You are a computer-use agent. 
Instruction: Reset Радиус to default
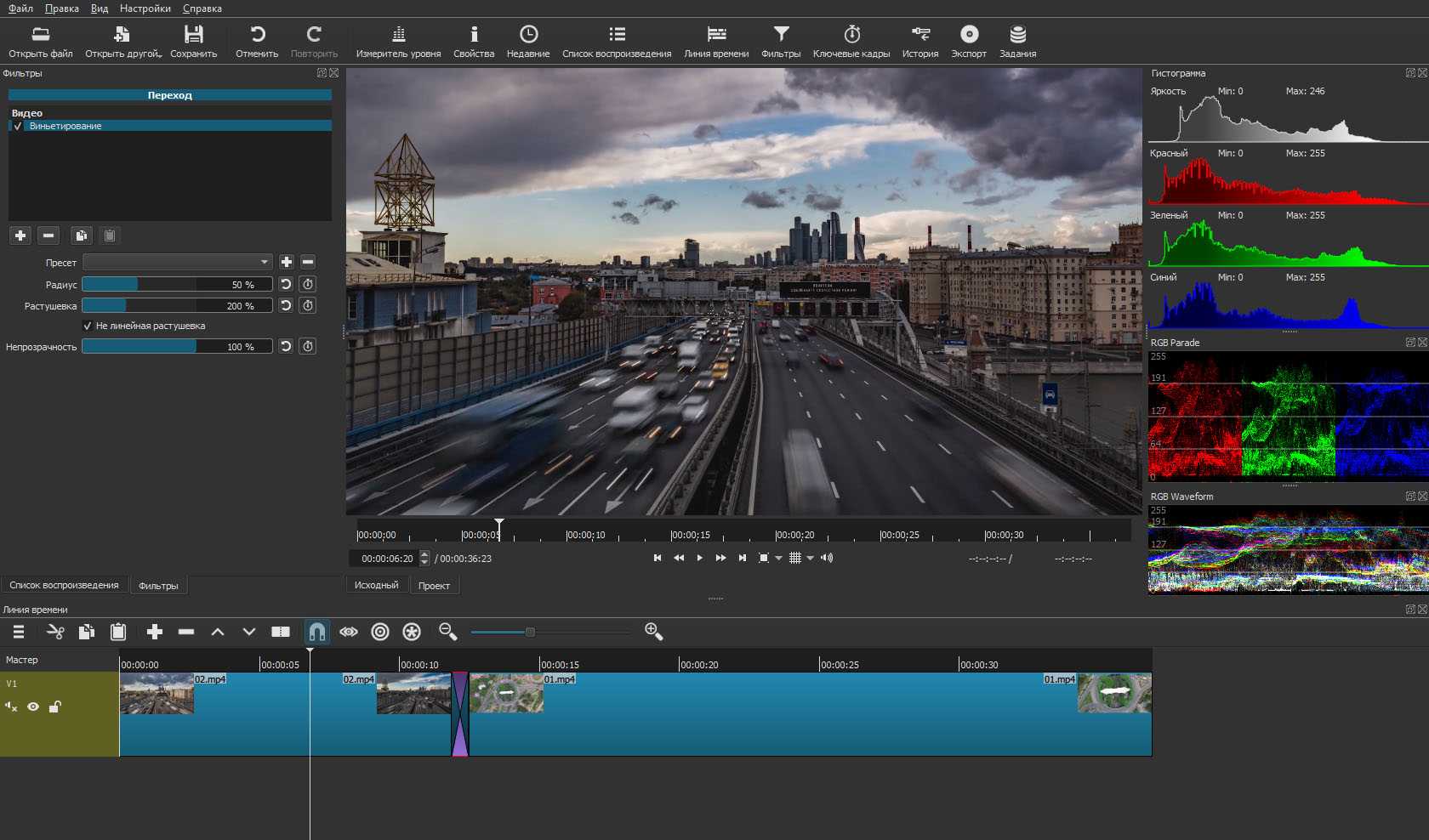click(x=286, y=284)
